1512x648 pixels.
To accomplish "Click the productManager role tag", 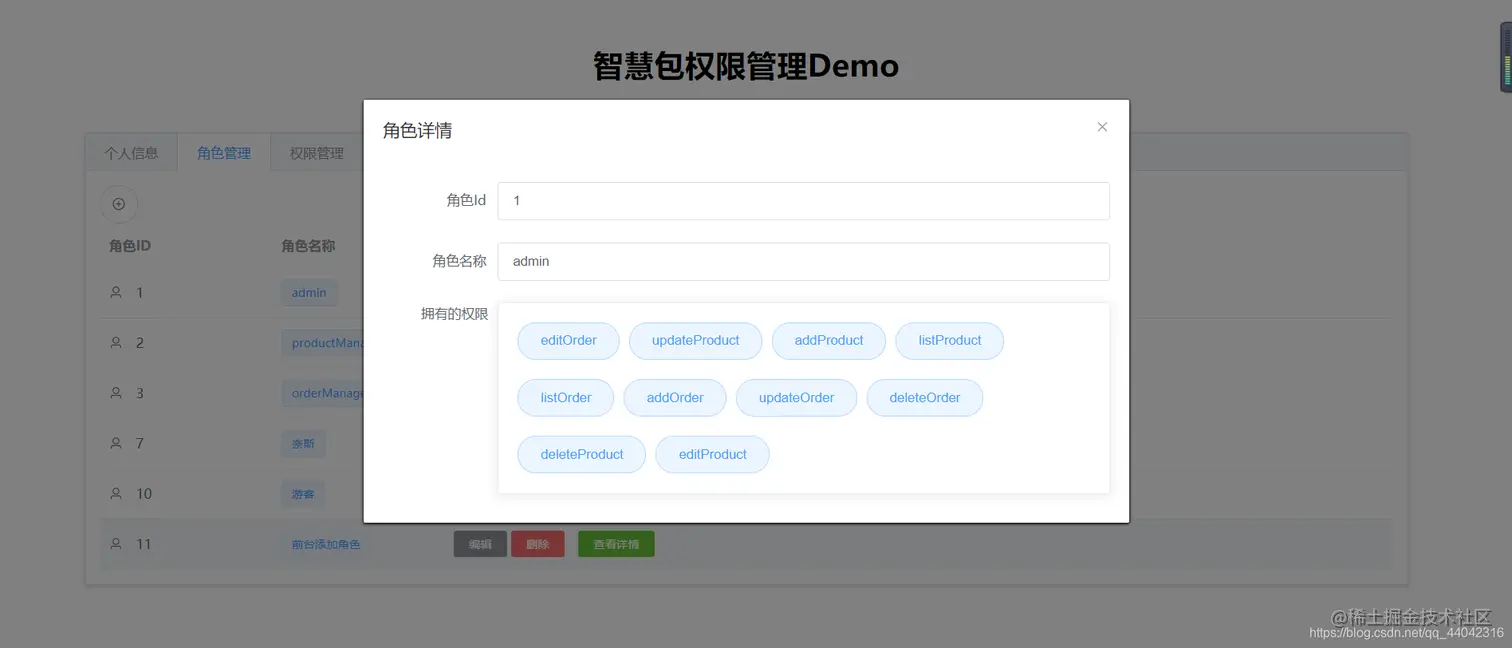I will pyautogui.click(x=322, y=343).
